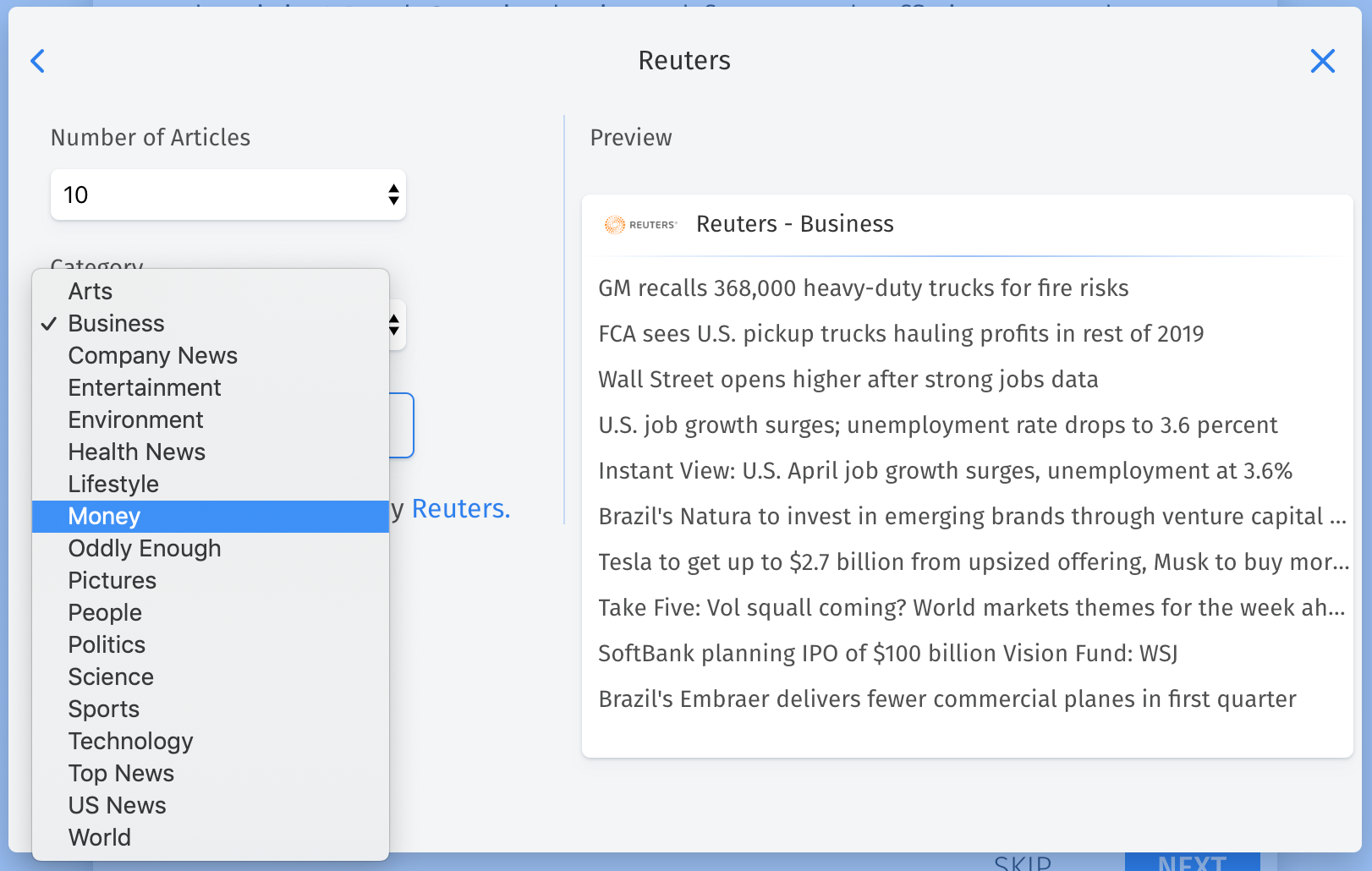Image resolution: width=1372 pixels, height=871 pixels.
Task: Click the SKIP button
Action: point(1023,863)
